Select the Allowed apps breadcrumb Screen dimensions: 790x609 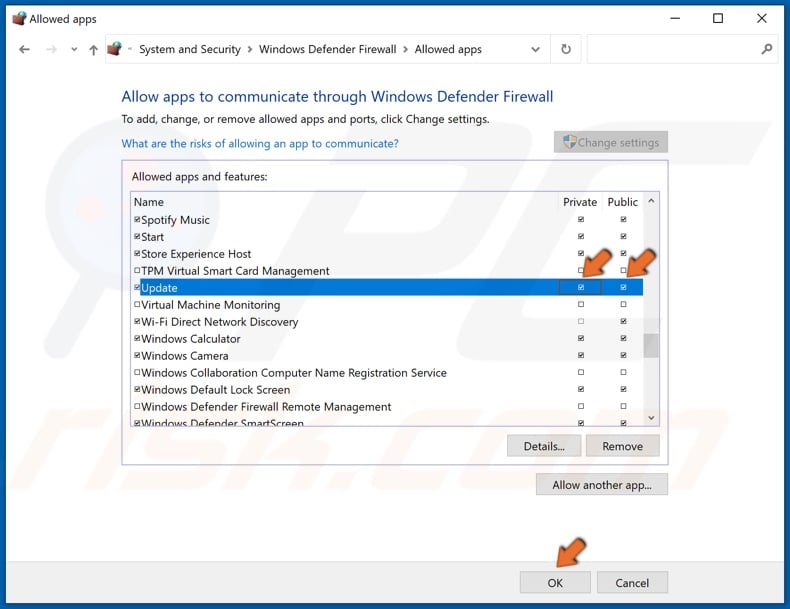448,49
